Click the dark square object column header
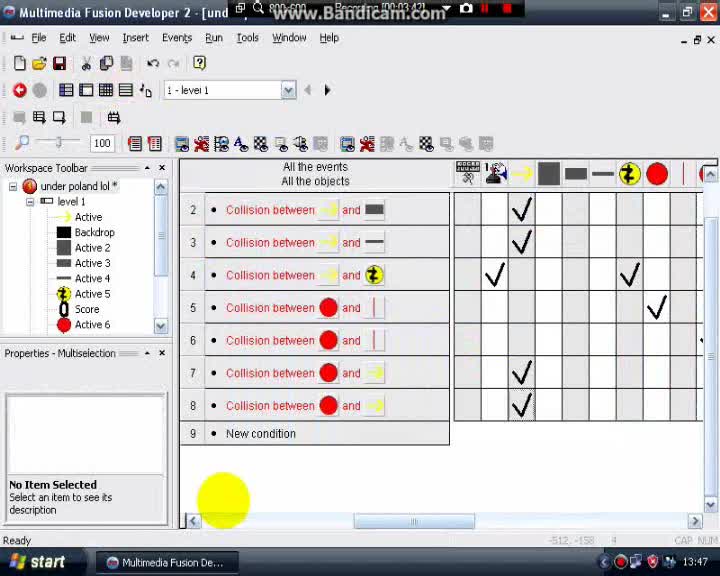 pos(549,174)
